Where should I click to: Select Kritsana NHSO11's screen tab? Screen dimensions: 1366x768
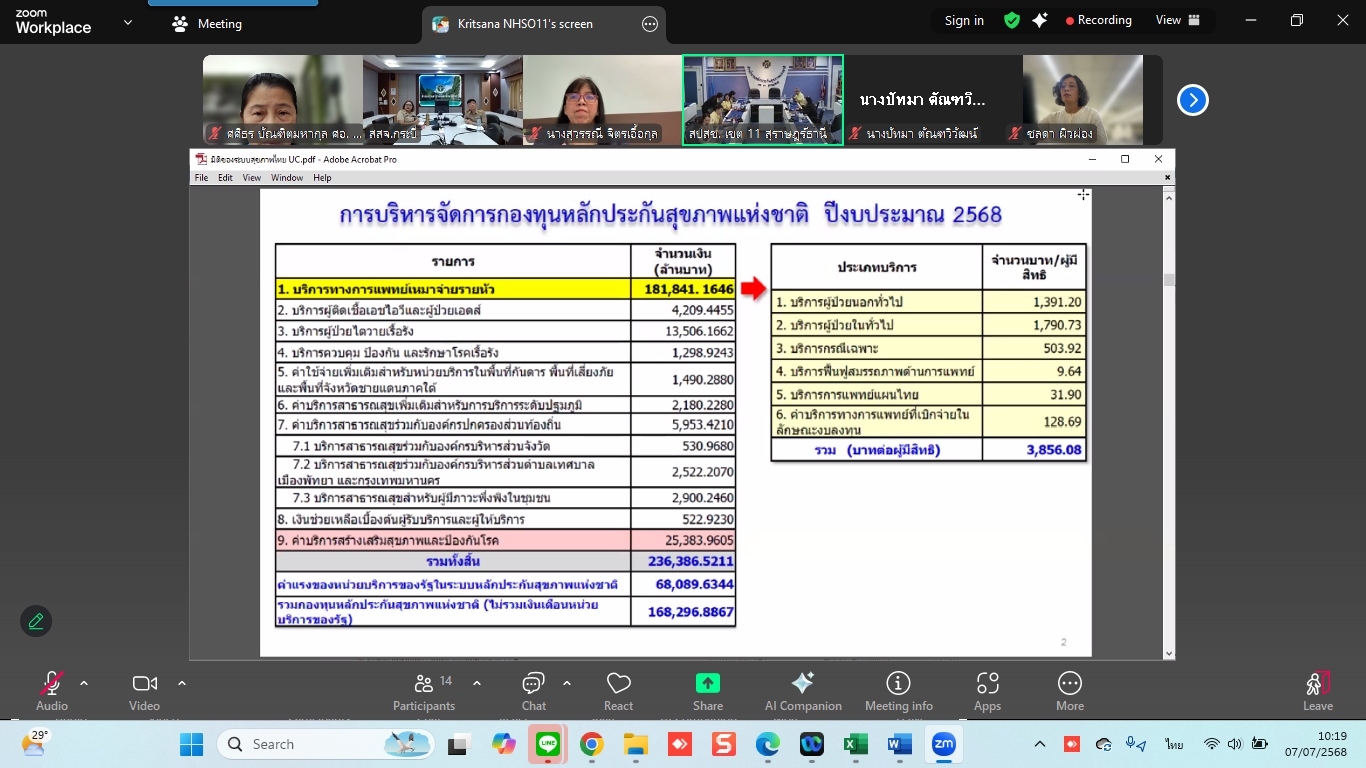(x=526, y=24)
